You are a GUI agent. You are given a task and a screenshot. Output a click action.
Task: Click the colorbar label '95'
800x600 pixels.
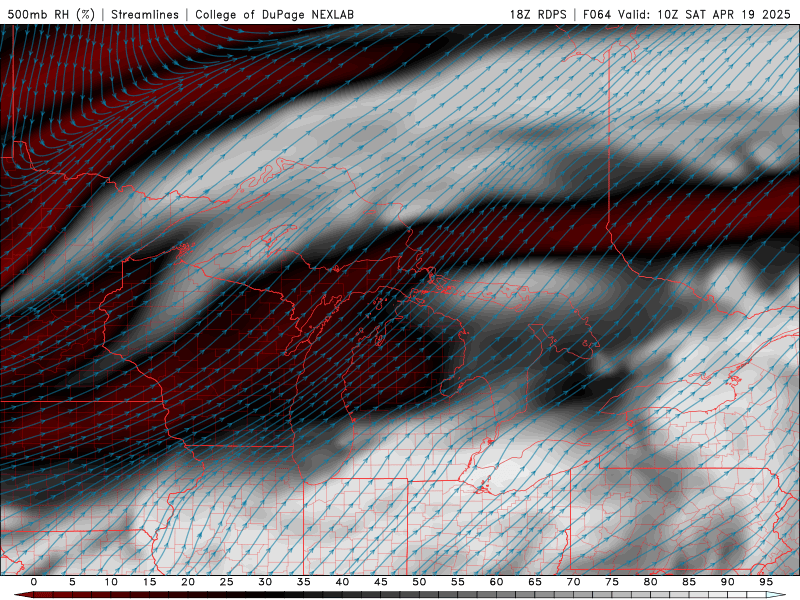coord(766,582)
